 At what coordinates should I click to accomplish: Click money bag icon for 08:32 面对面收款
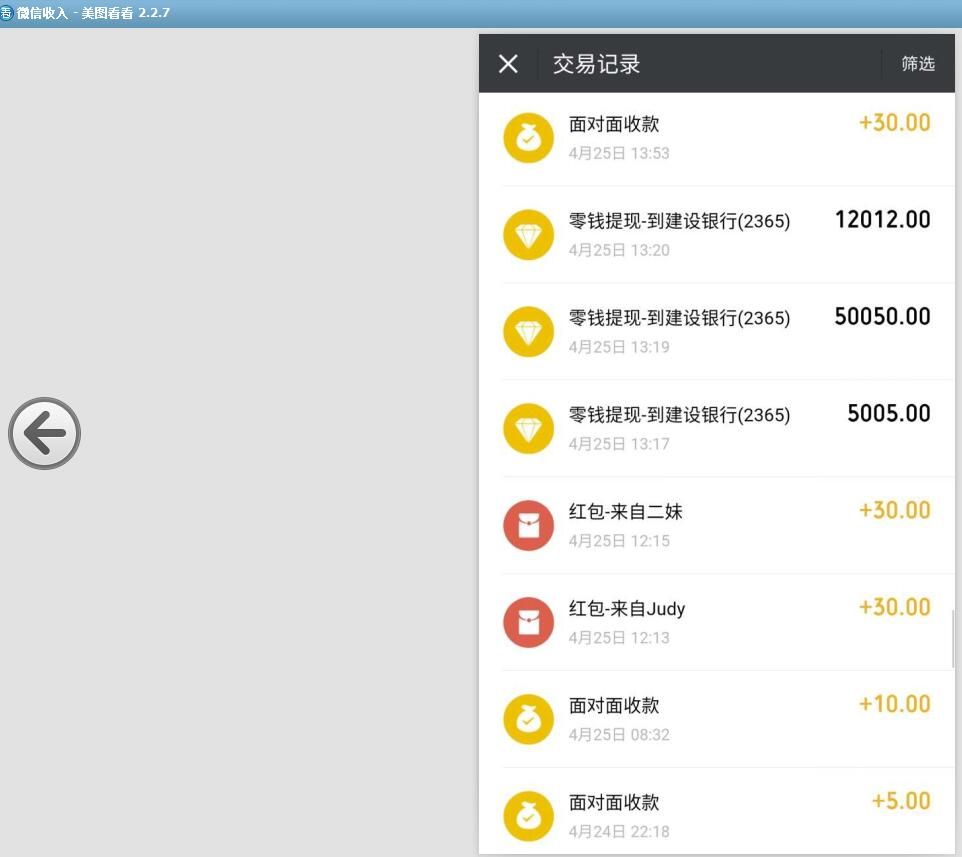pos(528,719)
